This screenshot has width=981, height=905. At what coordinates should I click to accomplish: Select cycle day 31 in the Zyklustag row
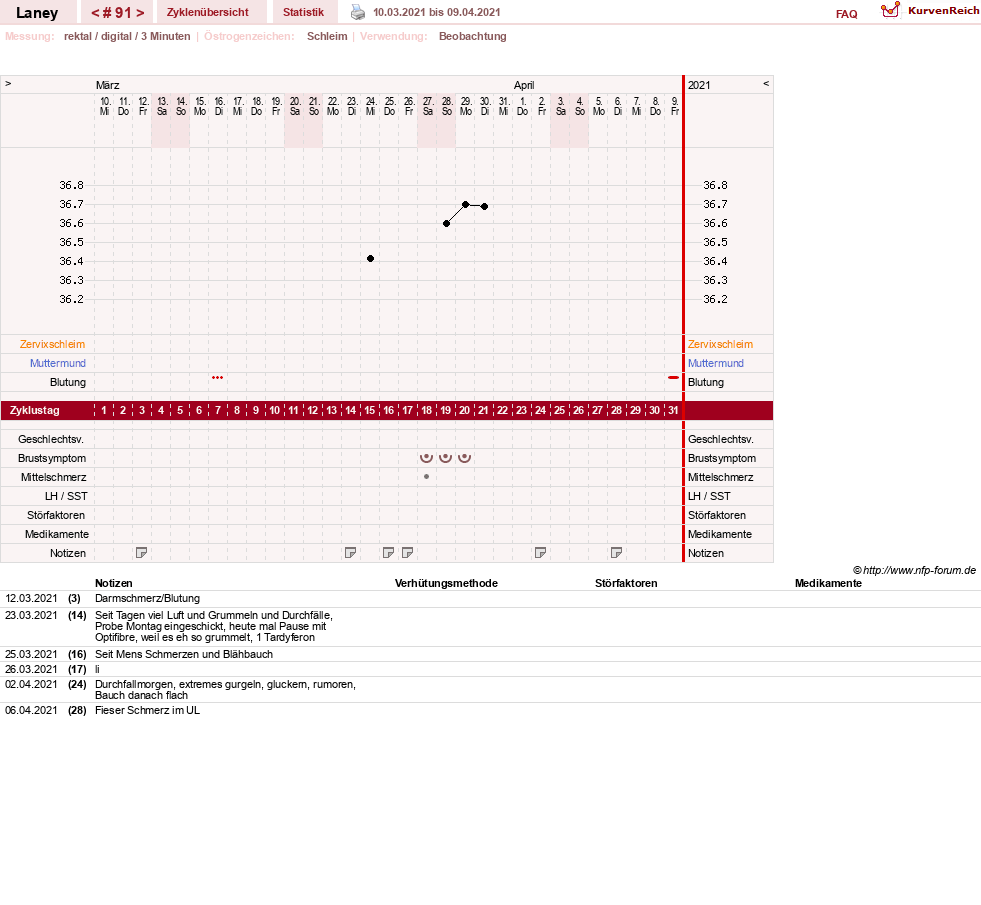pos(673,410)
